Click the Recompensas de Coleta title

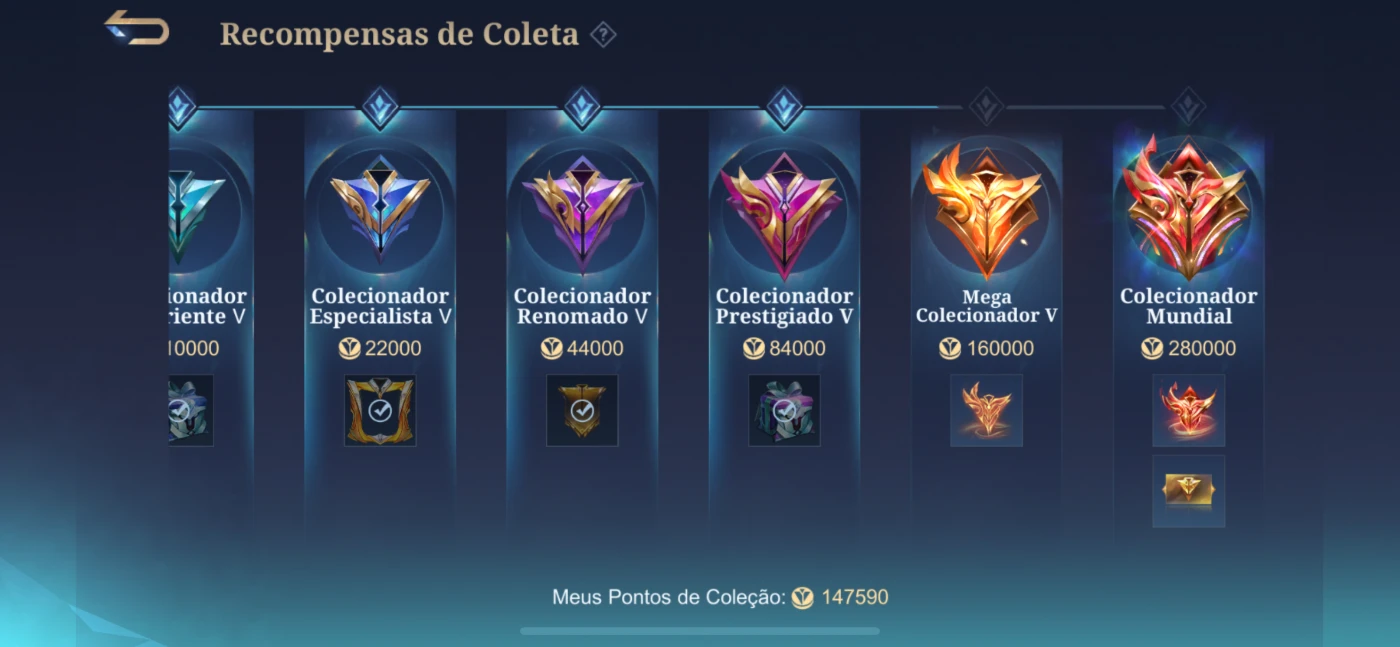399,34
